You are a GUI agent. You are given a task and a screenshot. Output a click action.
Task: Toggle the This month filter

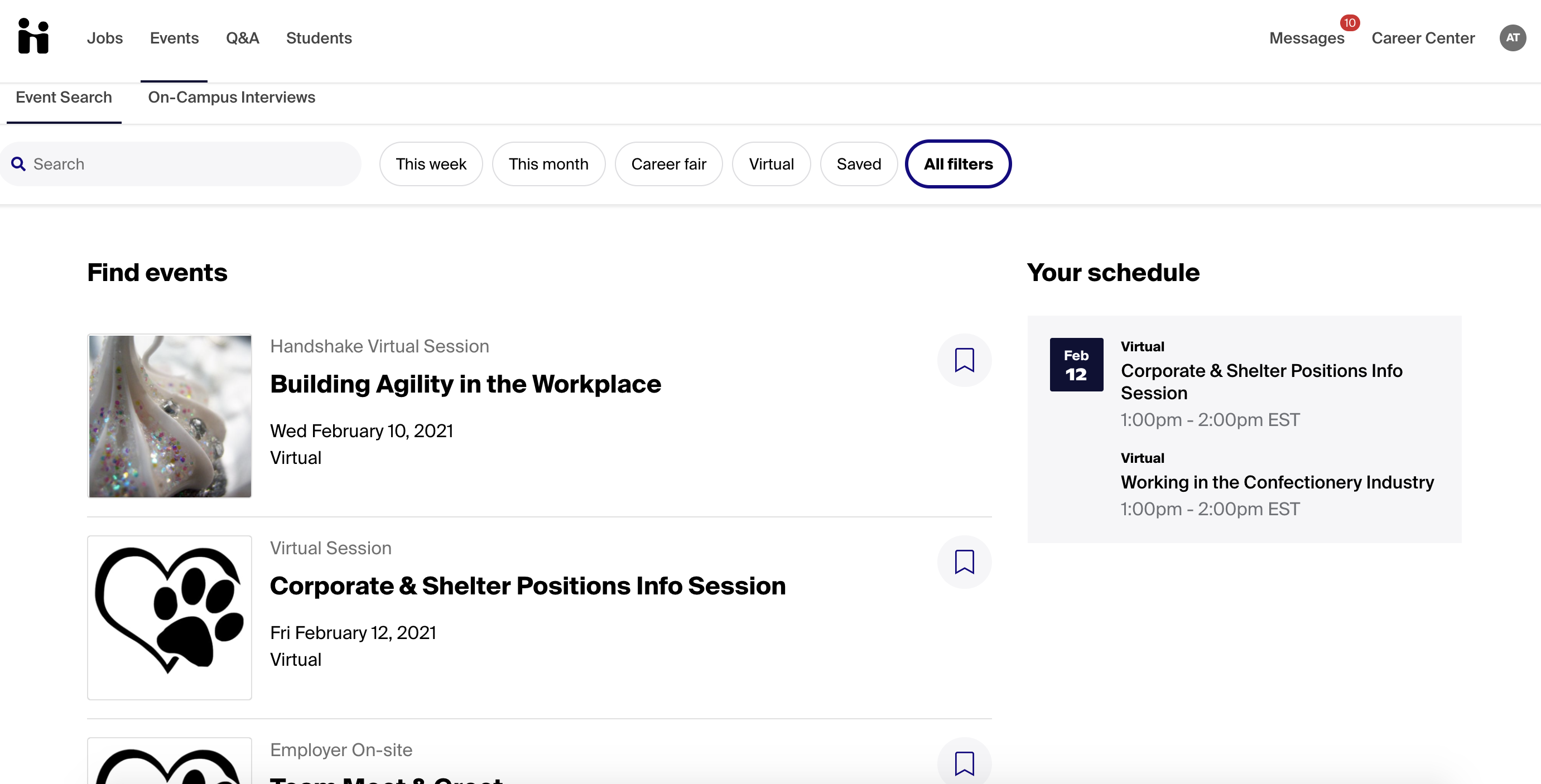tap(548, 164)
